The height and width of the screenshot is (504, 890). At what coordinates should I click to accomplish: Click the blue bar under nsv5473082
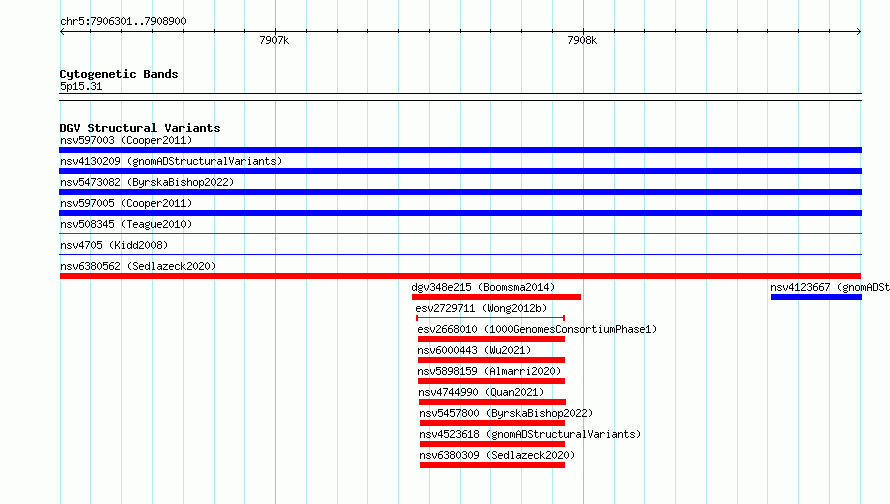tap(460, 192)
